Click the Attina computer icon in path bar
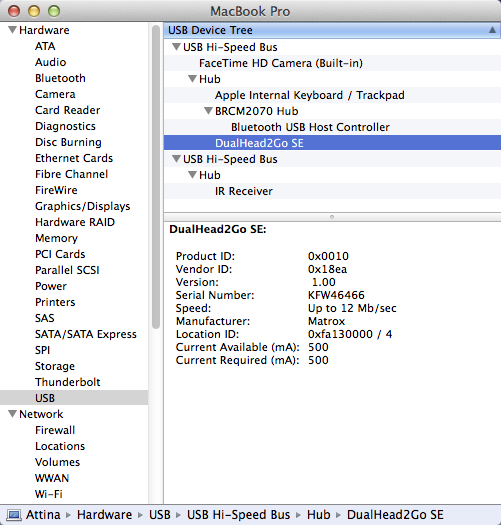 14,515
